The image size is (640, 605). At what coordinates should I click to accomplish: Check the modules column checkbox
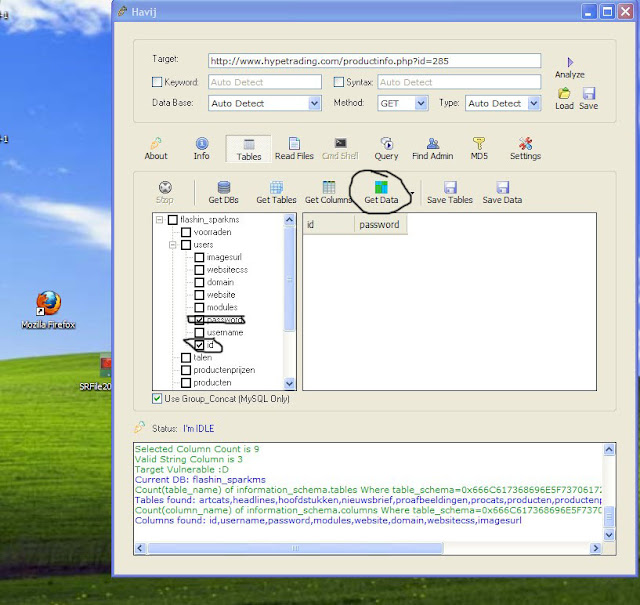[199, 307]
